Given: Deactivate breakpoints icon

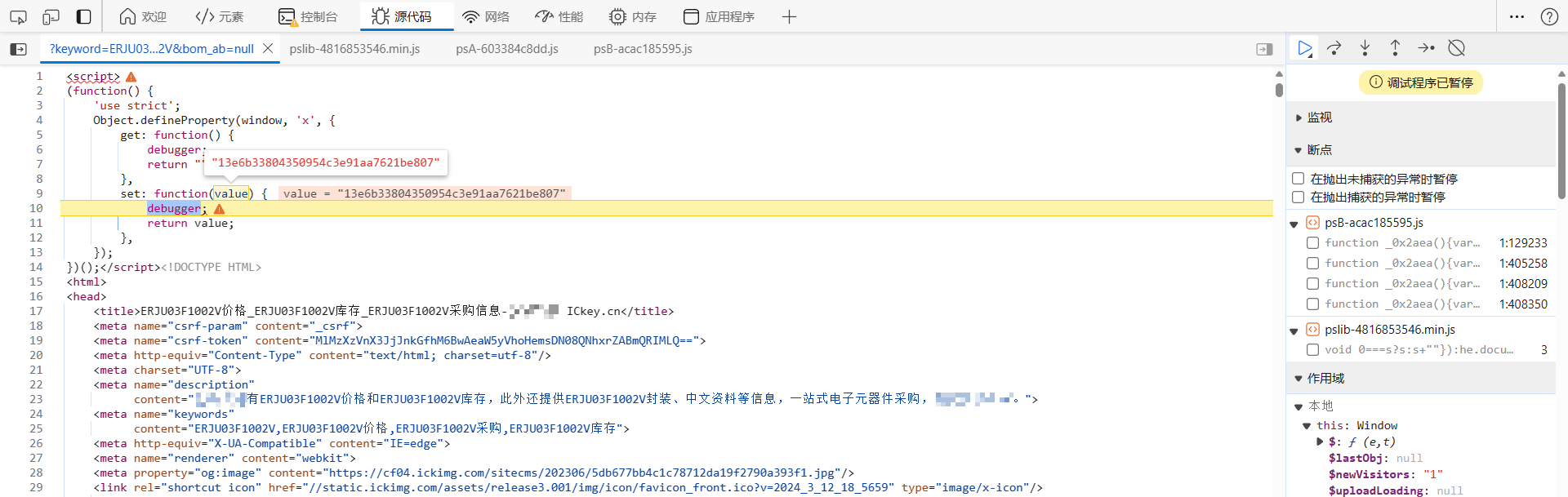Looking at the screenshot, I should coord(1456,49).
